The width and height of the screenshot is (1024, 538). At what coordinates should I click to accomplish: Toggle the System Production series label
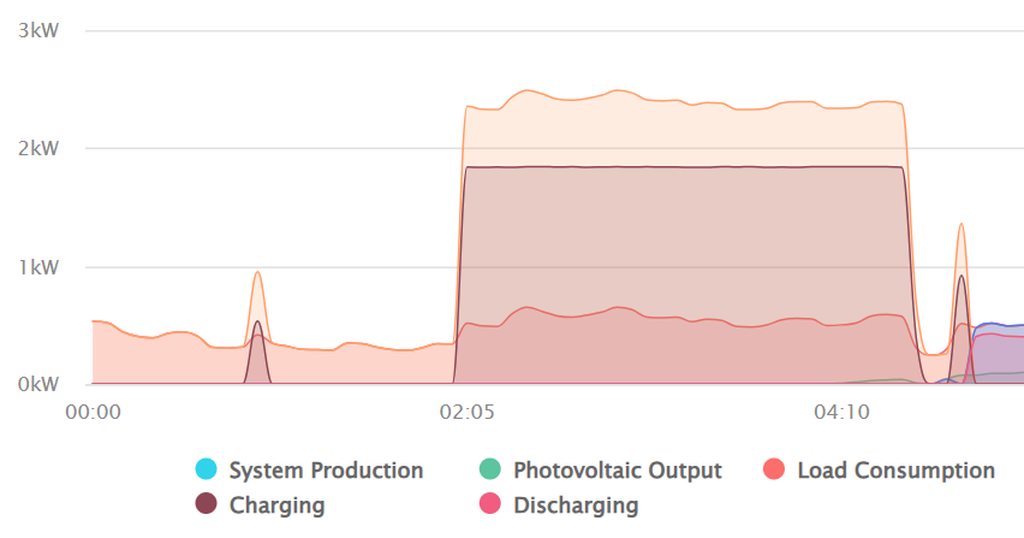(x=326, y=470)
